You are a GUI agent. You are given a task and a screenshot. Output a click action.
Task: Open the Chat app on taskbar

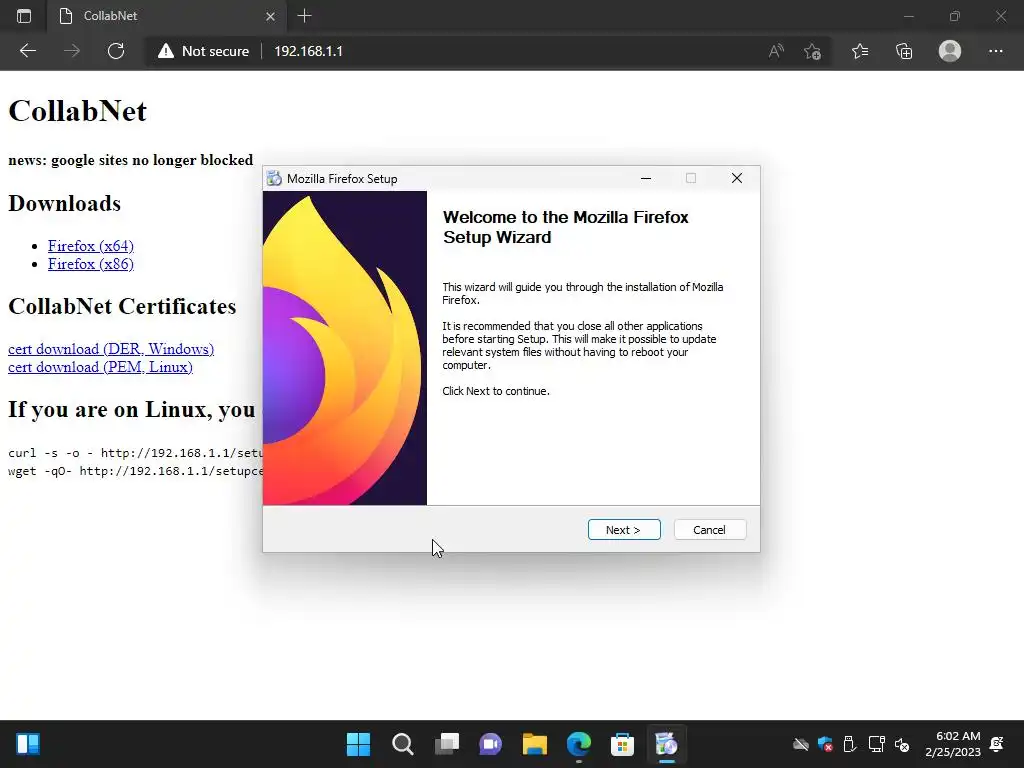point(490,744)
